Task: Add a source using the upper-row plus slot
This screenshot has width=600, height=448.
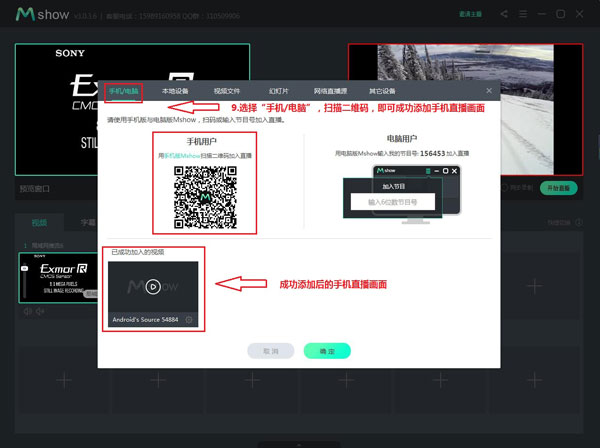Action: [x=534, y=286]
